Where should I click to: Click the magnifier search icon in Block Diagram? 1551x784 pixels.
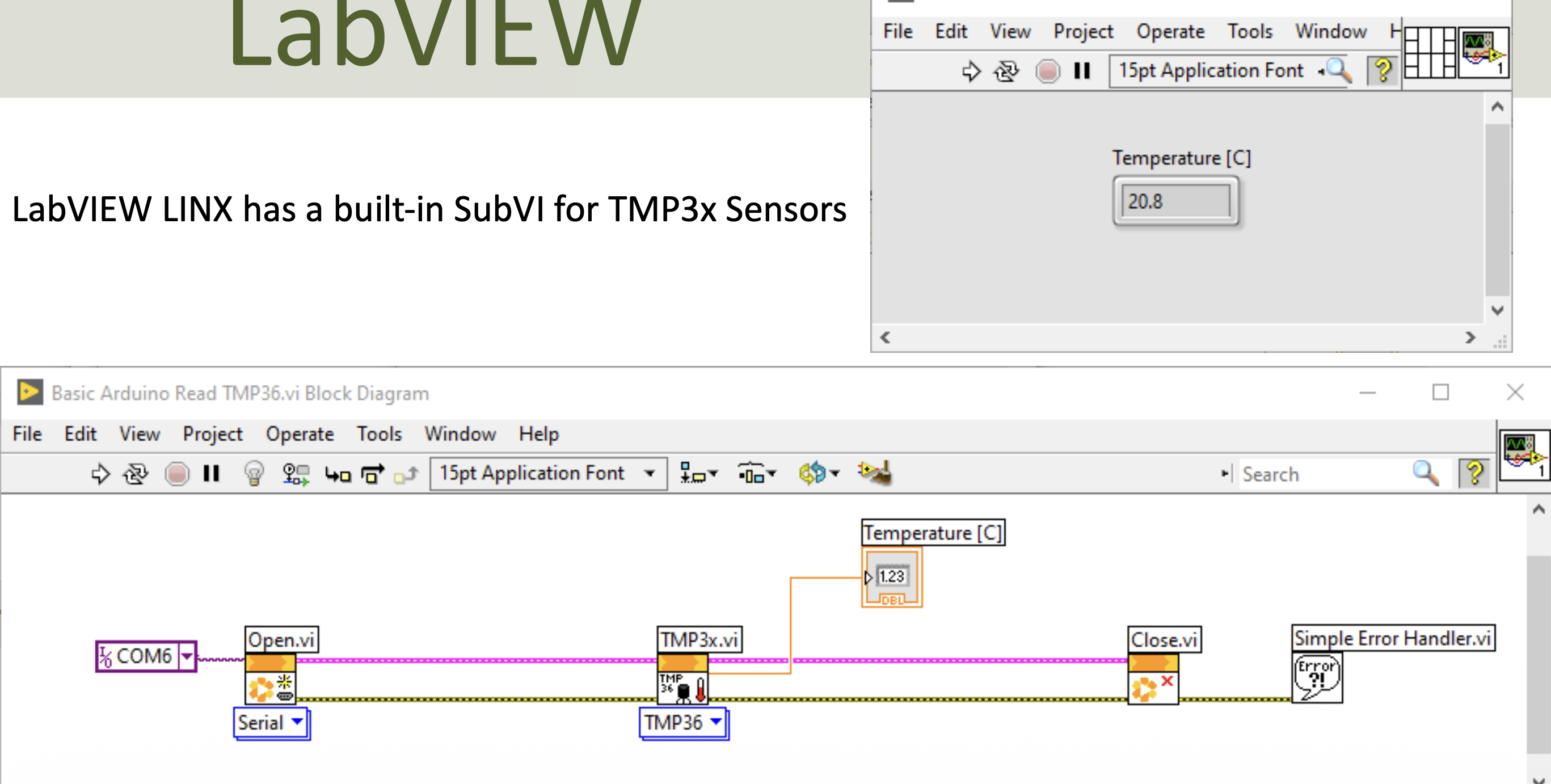click(1426, 473)
